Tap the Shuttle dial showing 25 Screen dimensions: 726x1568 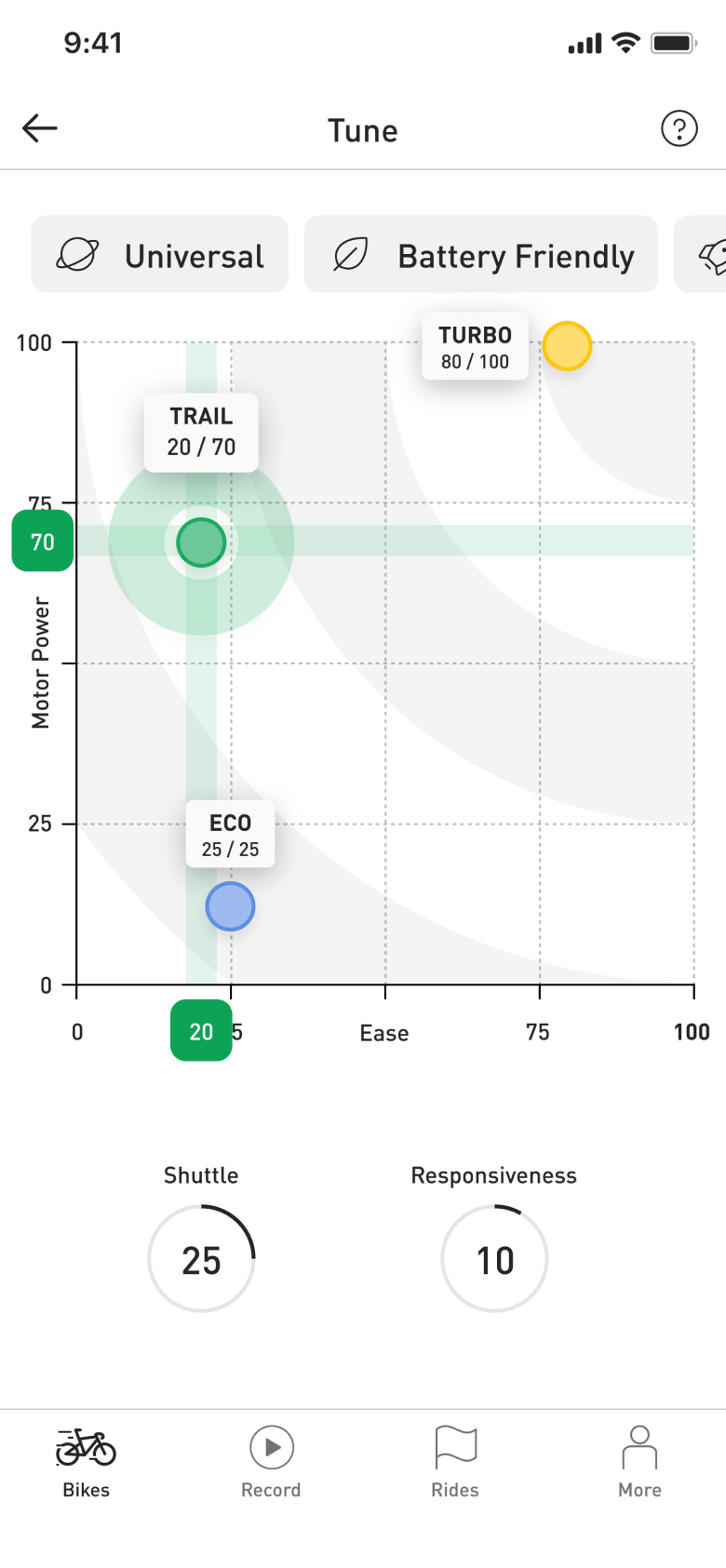click(x=201, y=1259)
